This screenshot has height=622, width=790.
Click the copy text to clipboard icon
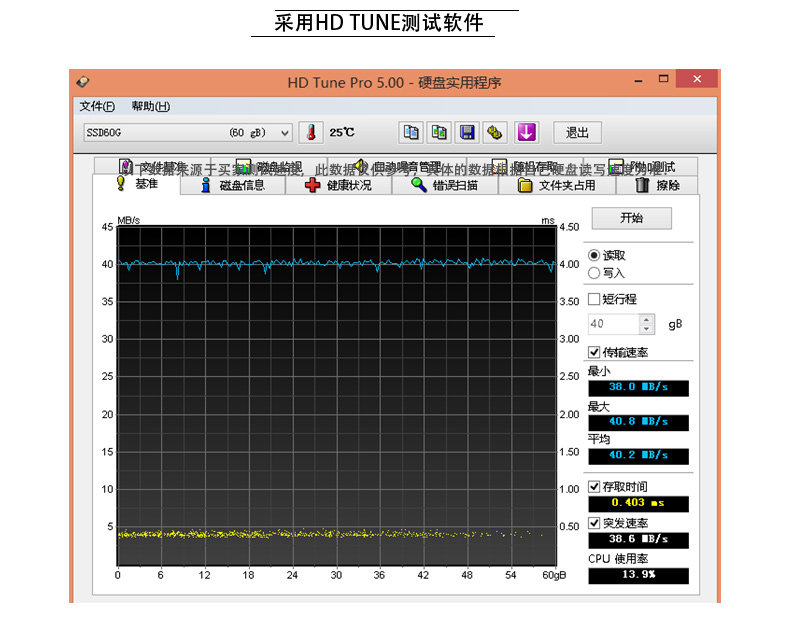411,132
